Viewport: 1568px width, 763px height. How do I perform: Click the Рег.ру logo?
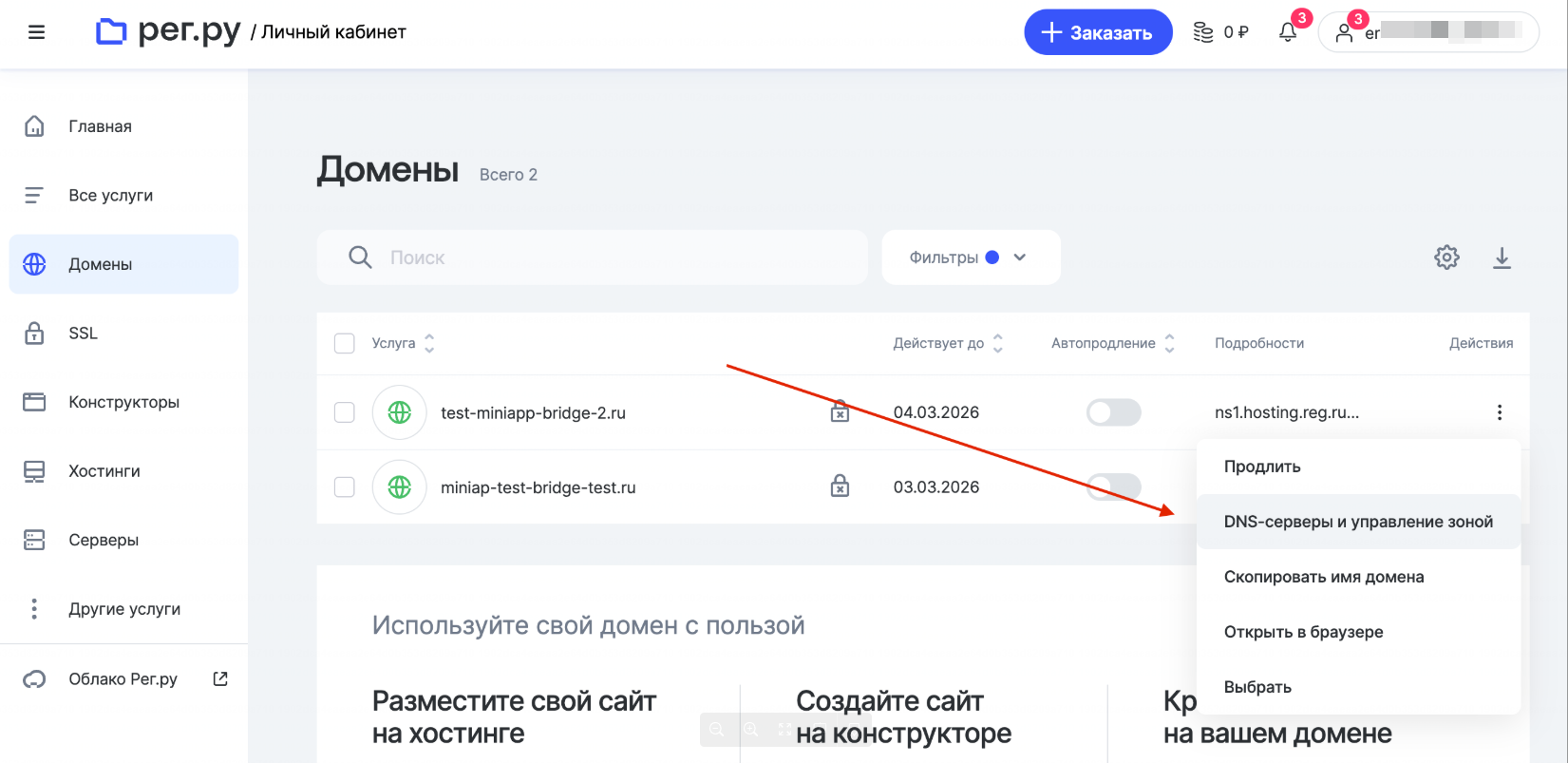(x=168, y=32)
